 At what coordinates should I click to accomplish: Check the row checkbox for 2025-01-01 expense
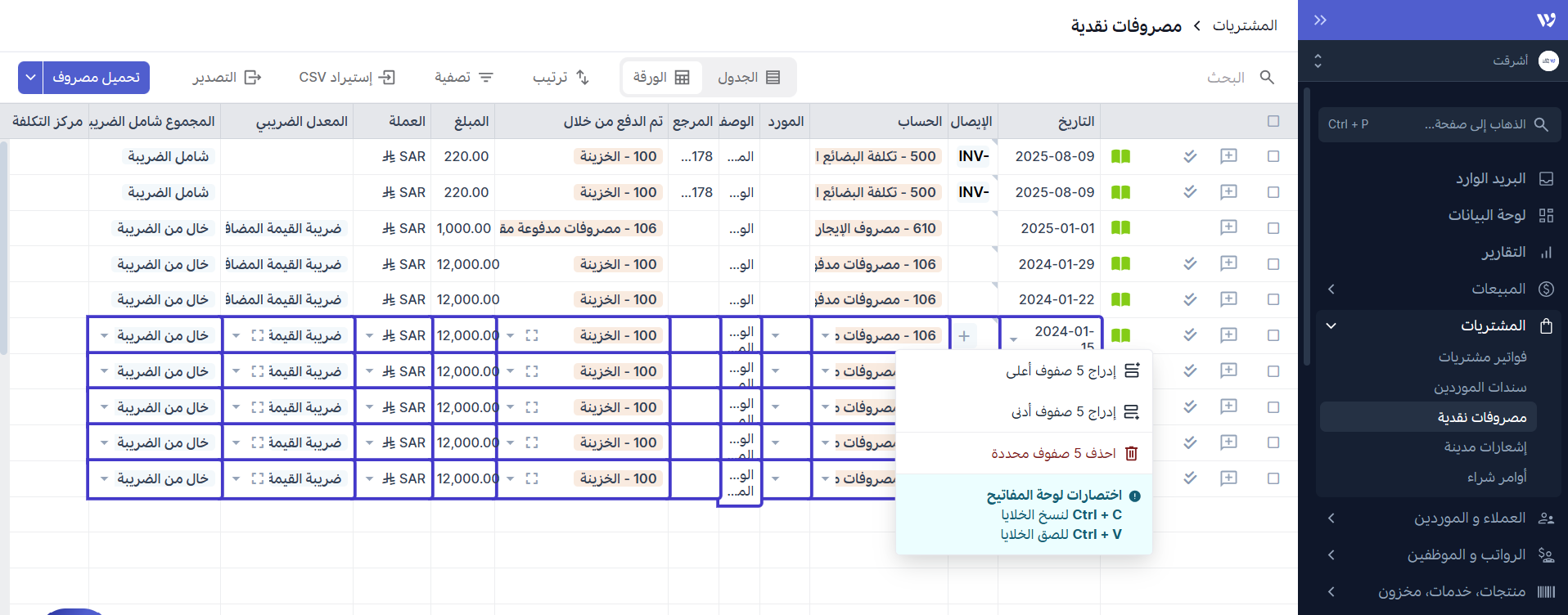[x=1273, y=228]
